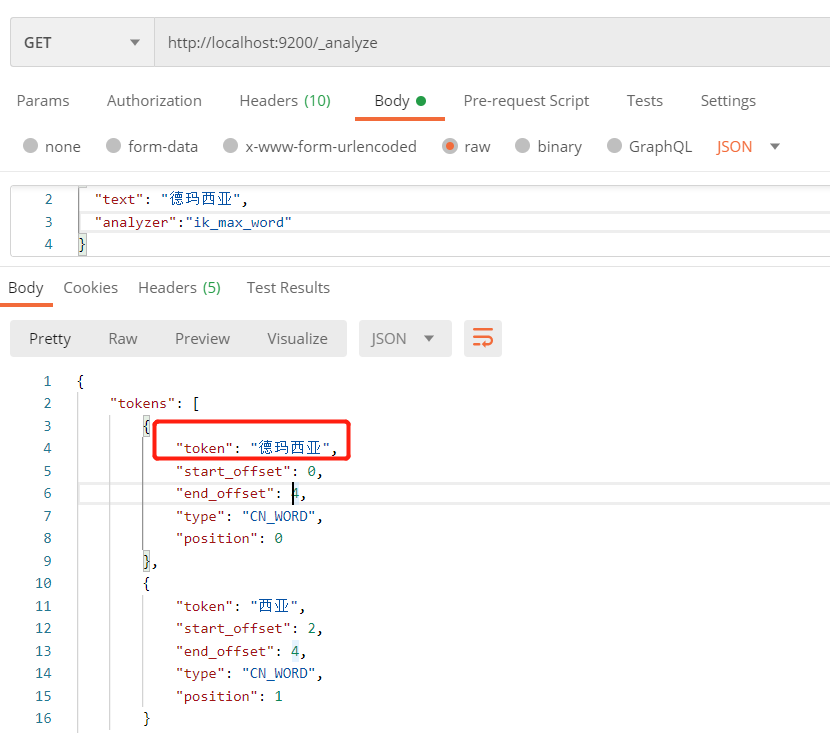Viewport: 830px width, 736px height.
Task: Switch to the Authorization tab
Action: click(x=154, y=100)
